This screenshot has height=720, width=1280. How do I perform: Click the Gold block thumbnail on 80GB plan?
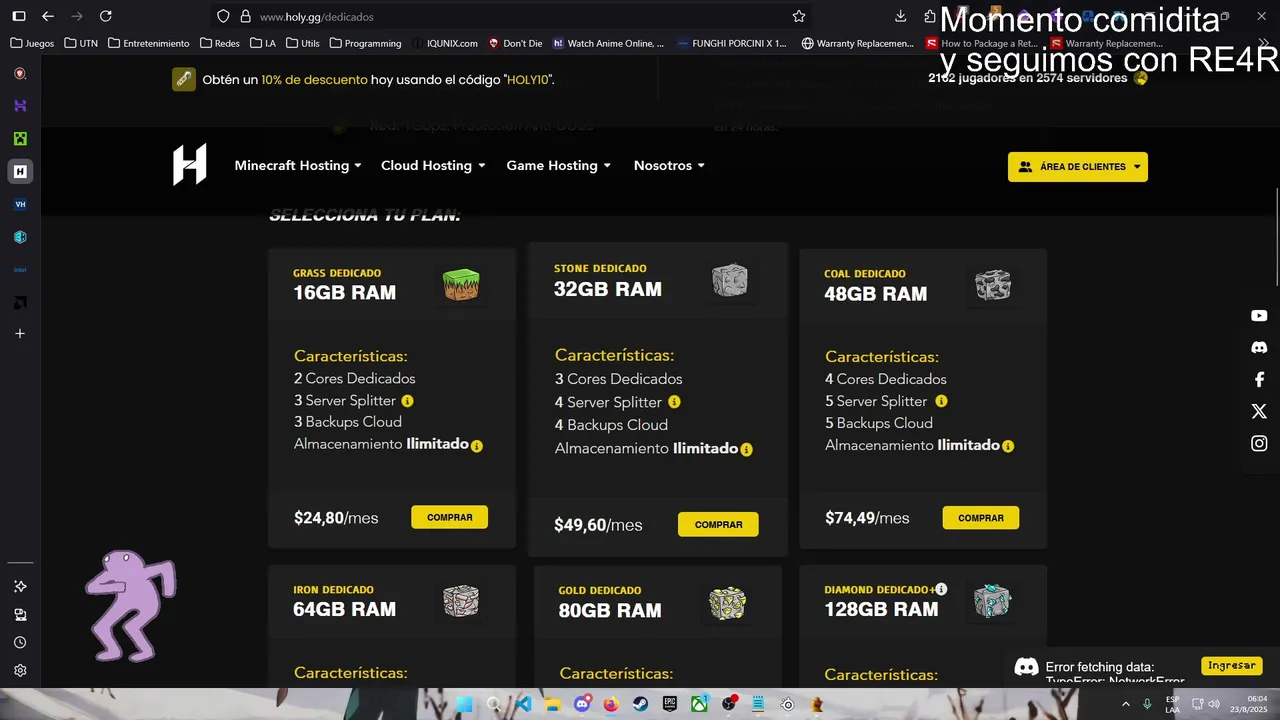point(728,602)
